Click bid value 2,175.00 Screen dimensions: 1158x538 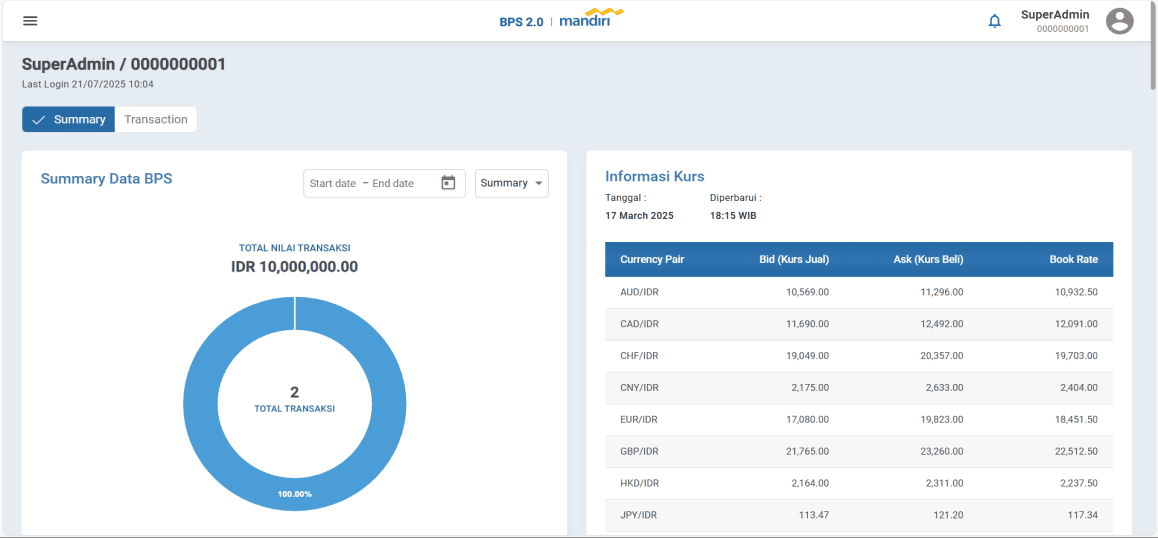810,387
